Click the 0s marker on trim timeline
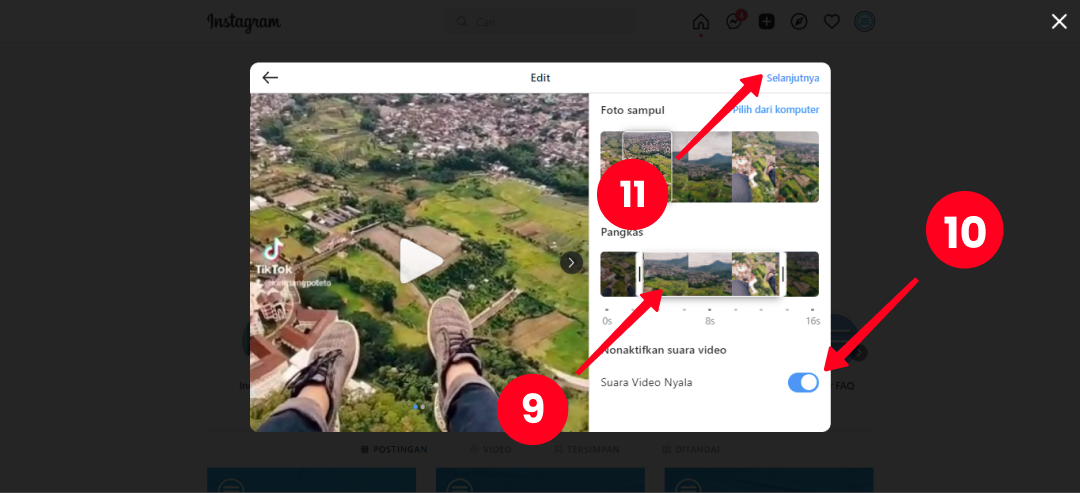Viewport: 1080px width, 493px height. [x=607, y=321]
